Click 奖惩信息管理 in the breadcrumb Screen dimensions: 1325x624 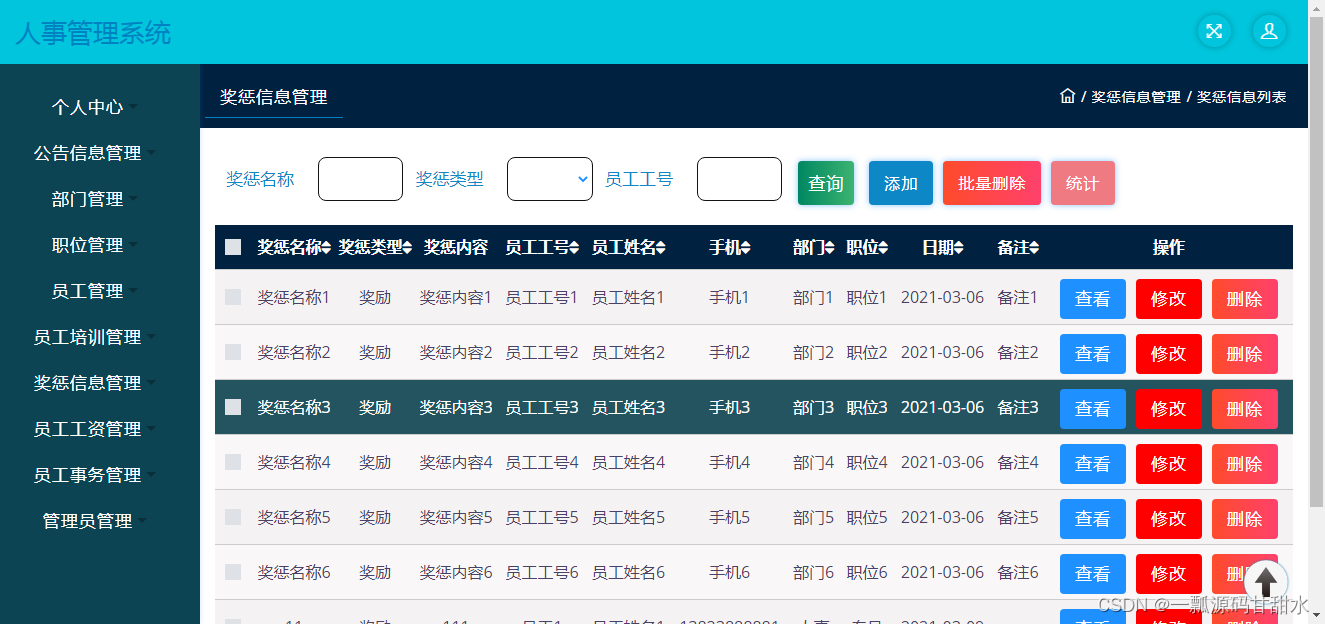point(1136,97)
